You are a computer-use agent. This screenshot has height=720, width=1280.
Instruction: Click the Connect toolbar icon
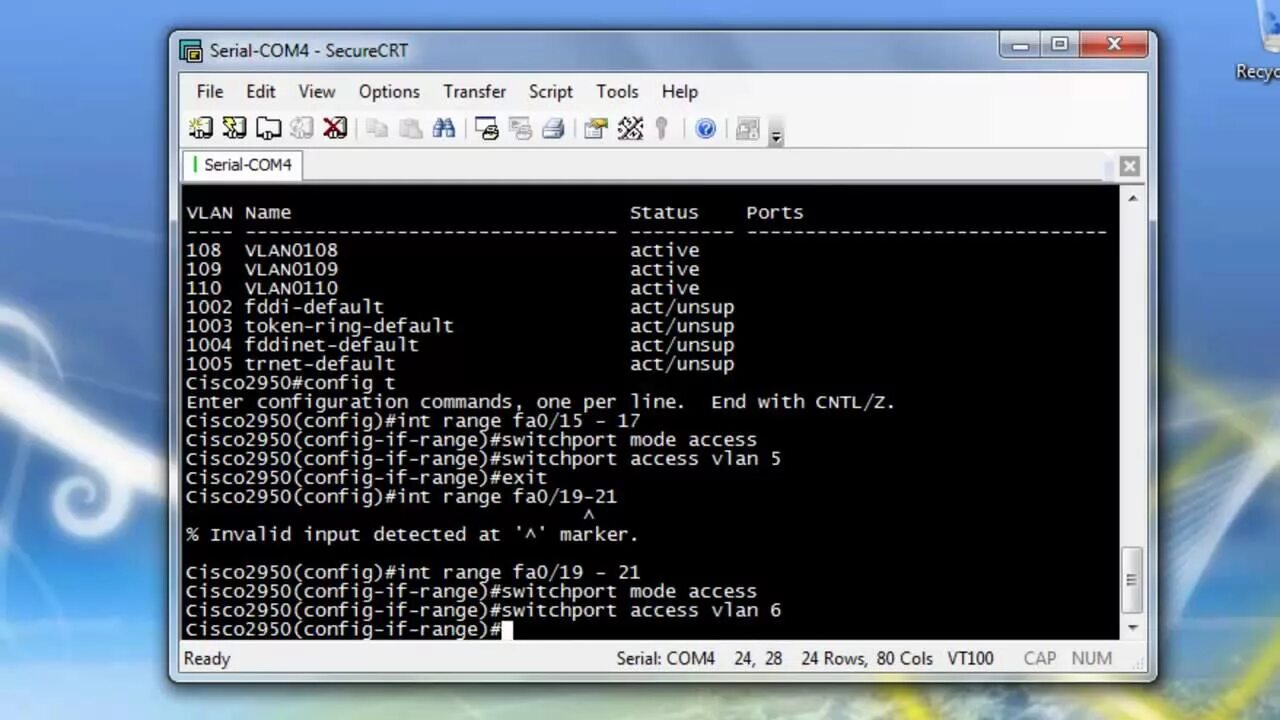pyautogui.click(x=200, y=128)
